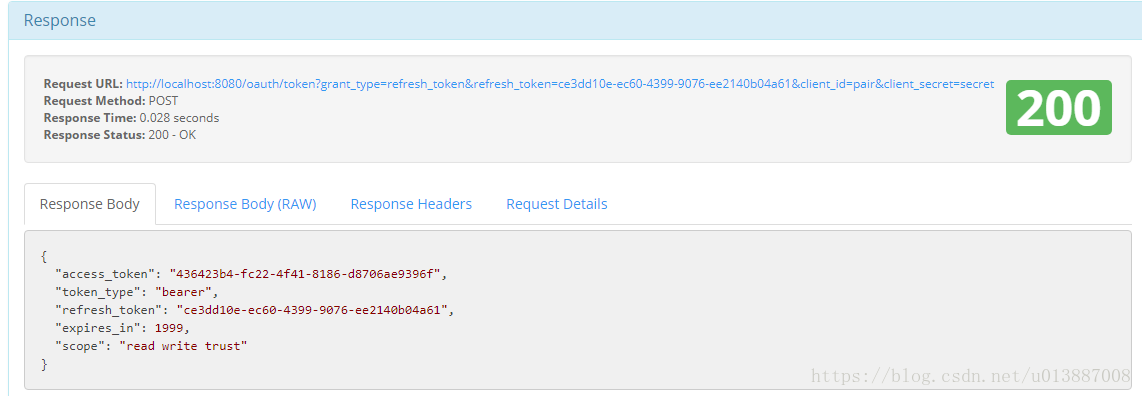Select the "read write trust" scope value

pos(184,346)
